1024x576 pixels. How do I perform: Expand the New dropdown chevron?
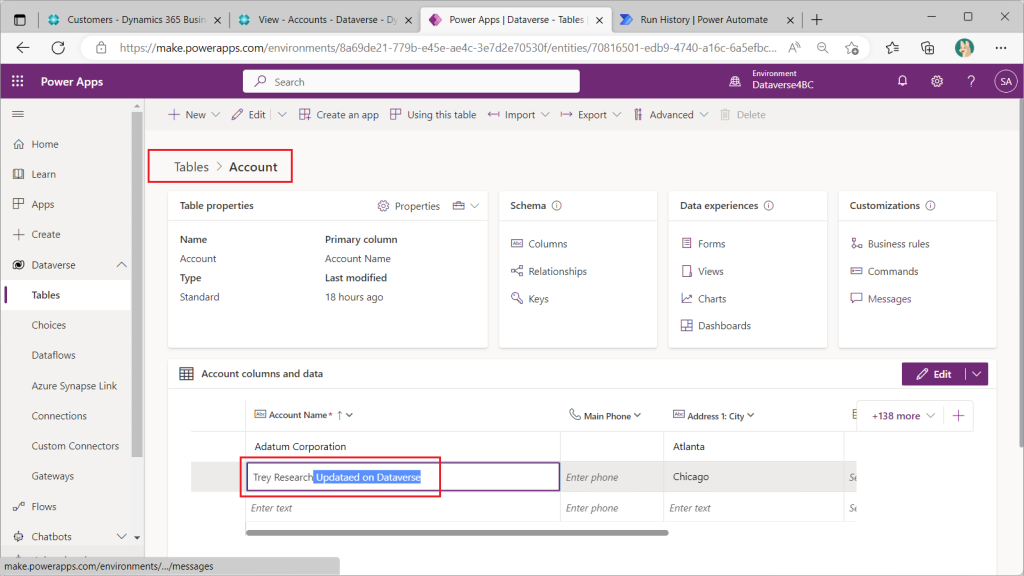click(216, 115)
